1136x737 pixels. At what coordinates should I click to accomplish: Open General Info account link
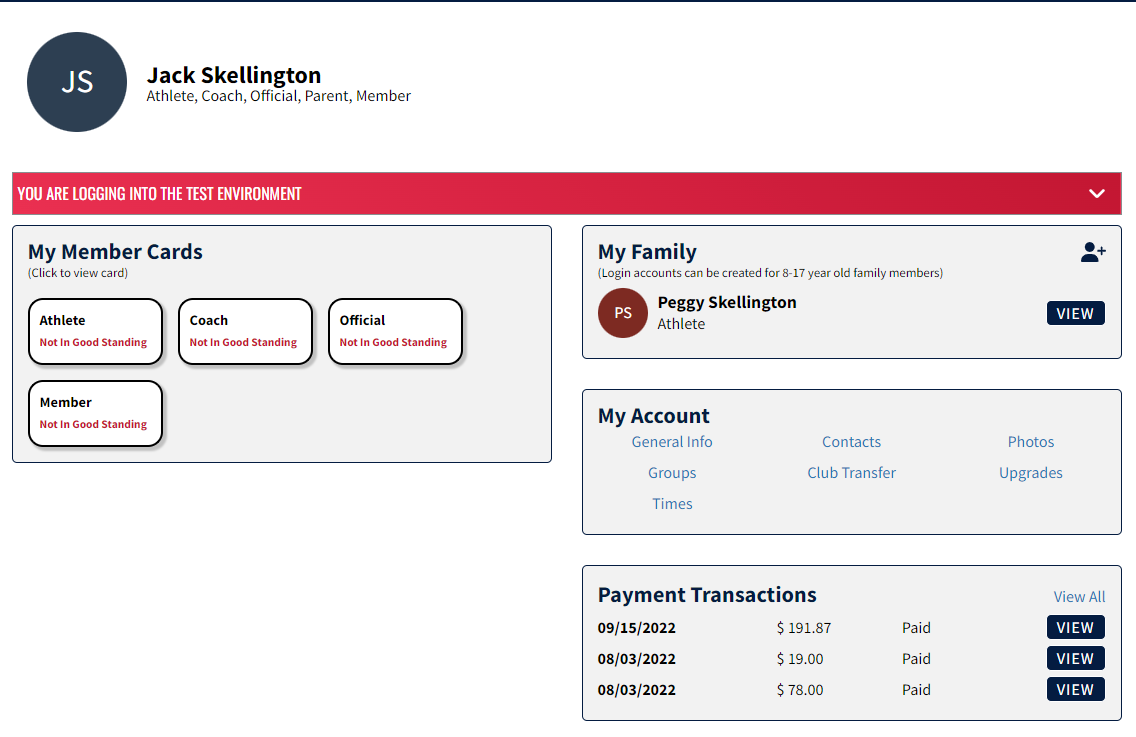click(x=672, y=442)
